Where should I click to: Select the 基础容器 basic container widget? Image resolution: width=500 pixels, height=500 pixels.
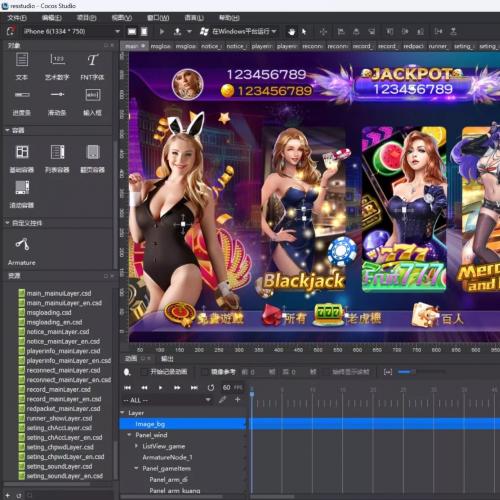pos(22,152)
